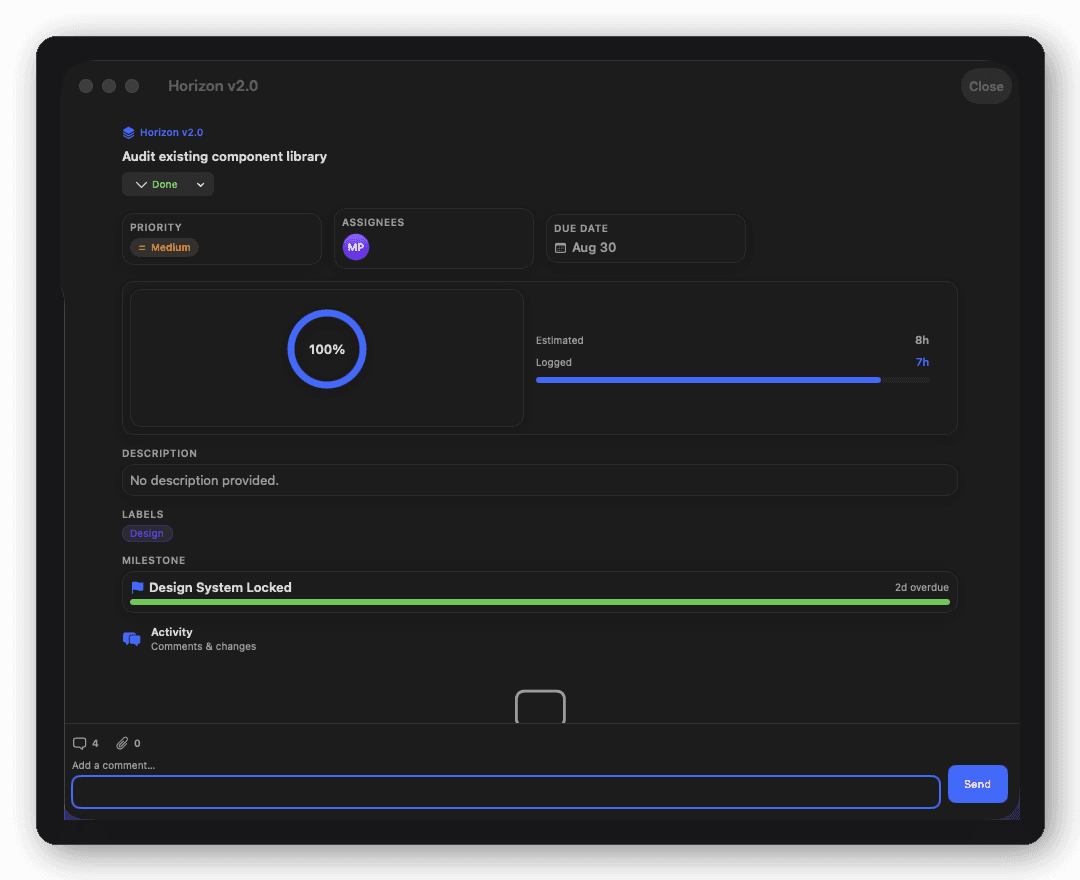Click the MP assignee avatar
The image size is (1080, 880).
(356, 247)
